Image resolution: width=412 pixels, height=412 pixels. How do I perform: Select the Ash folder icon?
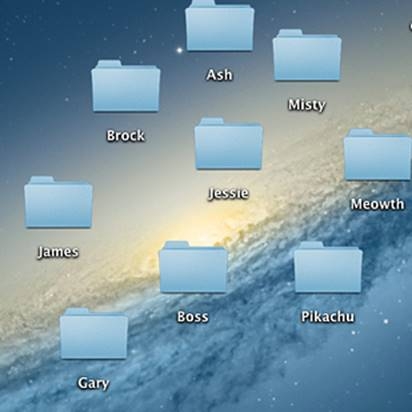pyautogui.click(x=220, y=25)
